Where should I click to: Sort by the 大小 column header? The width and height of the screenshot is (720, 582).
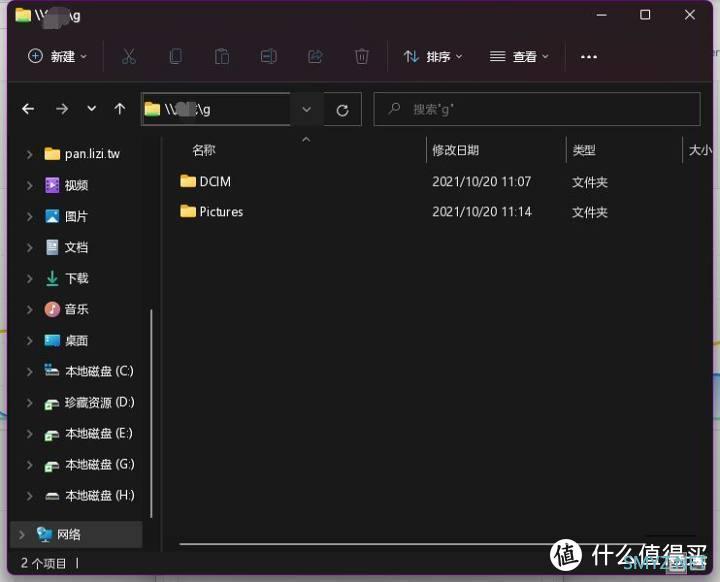[x=700, y=150]
